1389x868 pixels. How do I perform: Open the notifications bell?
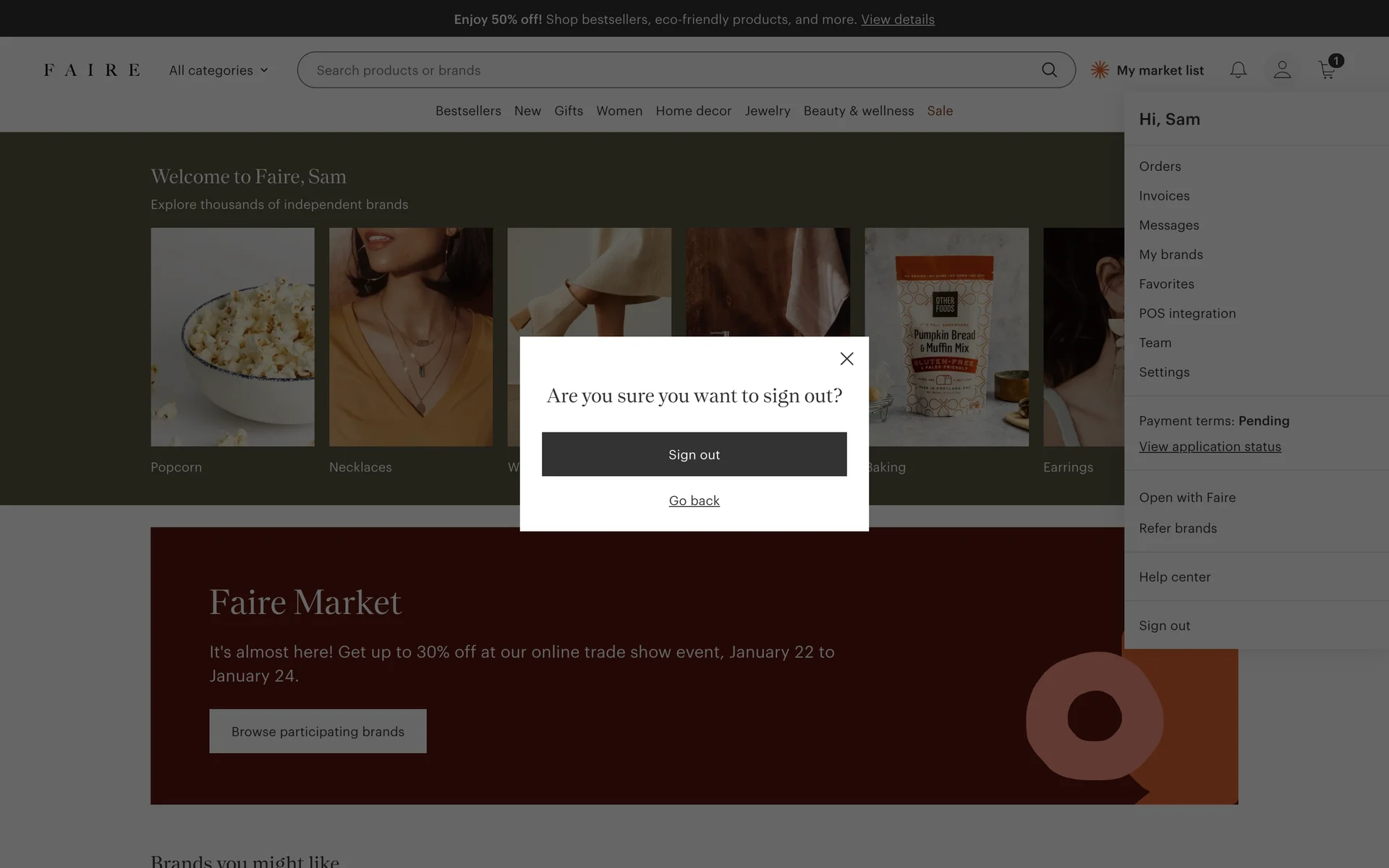1238,70
